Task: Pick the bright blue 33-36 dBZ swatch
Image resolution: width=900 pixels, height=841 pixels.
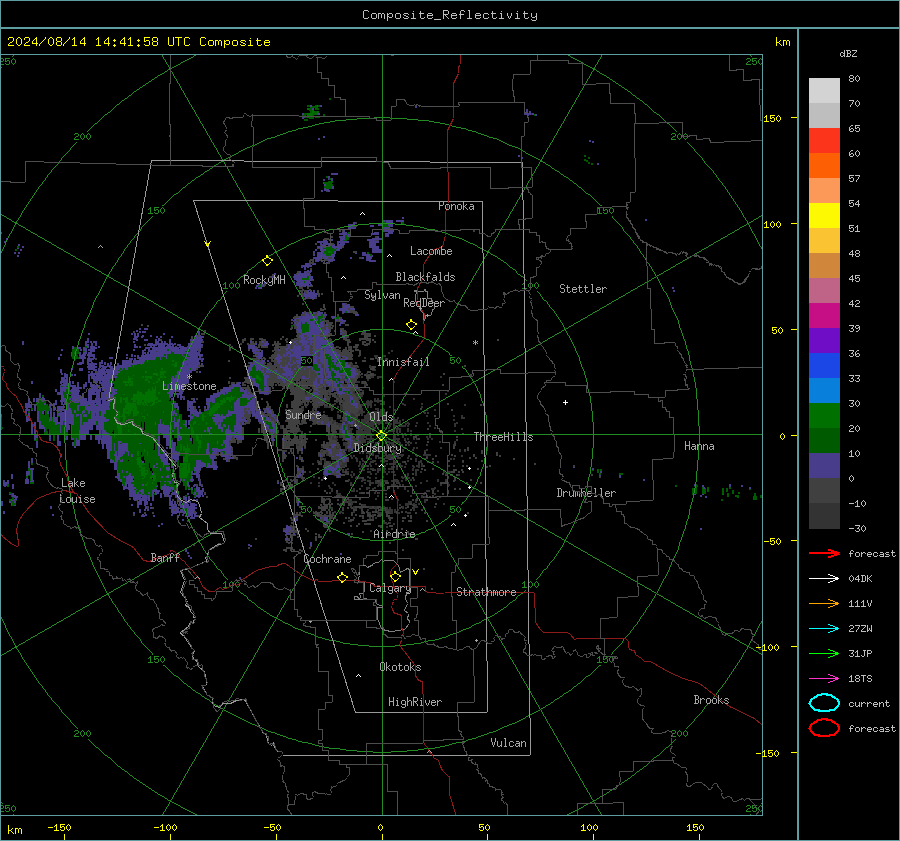Action: [824, 366]
